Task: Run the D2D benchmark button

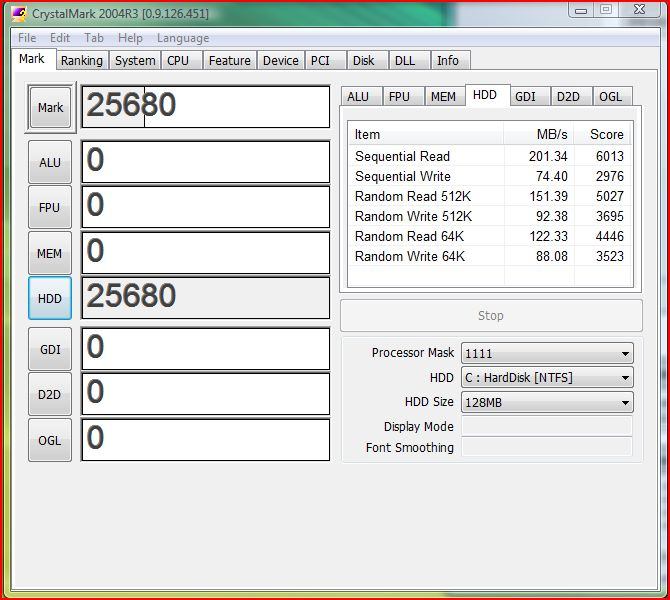Action: click(x=50, y=394)
